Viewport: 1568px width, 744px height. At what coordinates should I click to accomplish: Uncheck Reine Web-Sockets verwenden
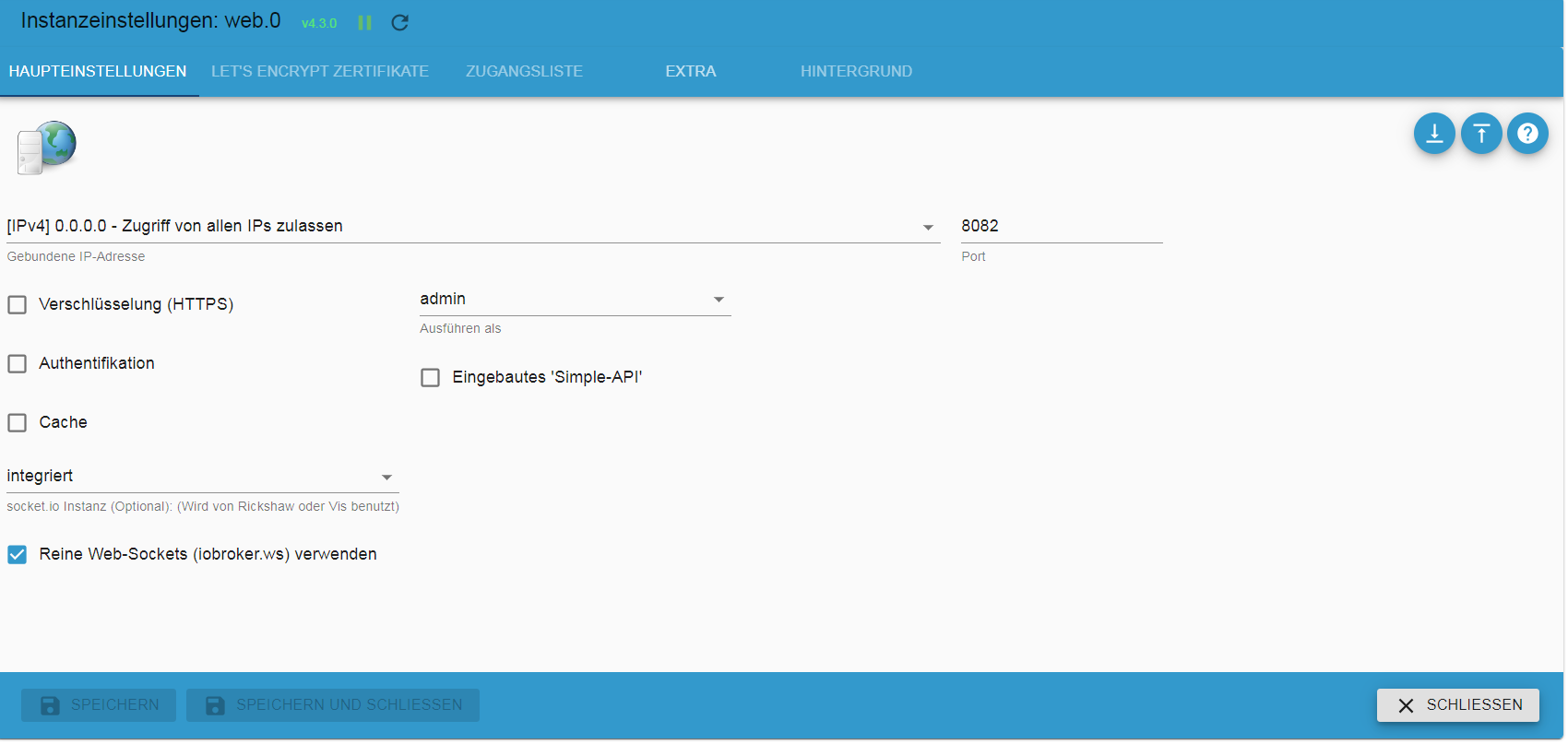[18, 554]
